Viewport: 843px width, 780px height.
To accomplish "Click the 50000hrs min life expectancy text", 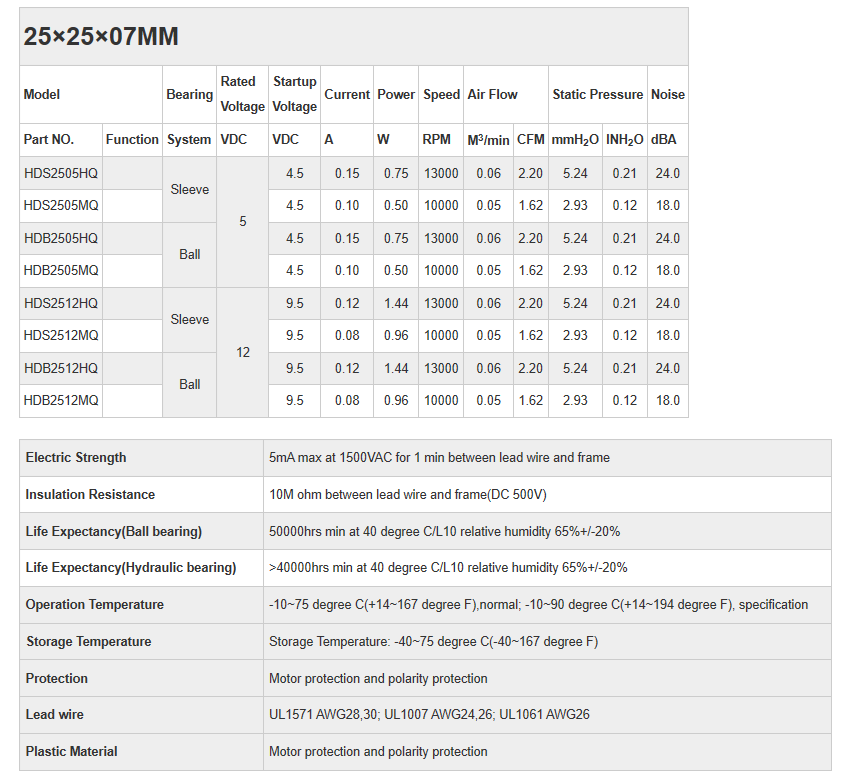I will (x=444, y=532).
